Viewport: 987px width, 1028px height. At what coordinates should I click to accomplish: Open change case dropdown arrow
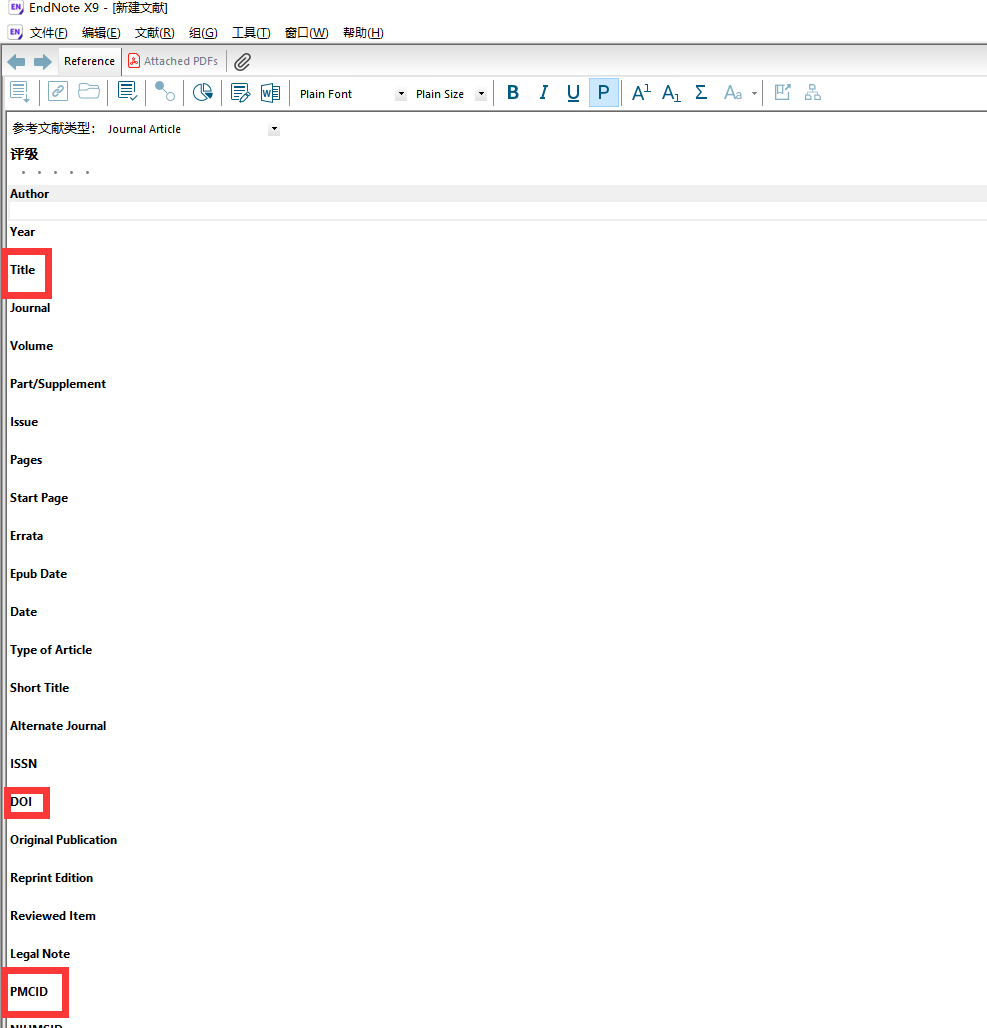click(x=754, y=94)
